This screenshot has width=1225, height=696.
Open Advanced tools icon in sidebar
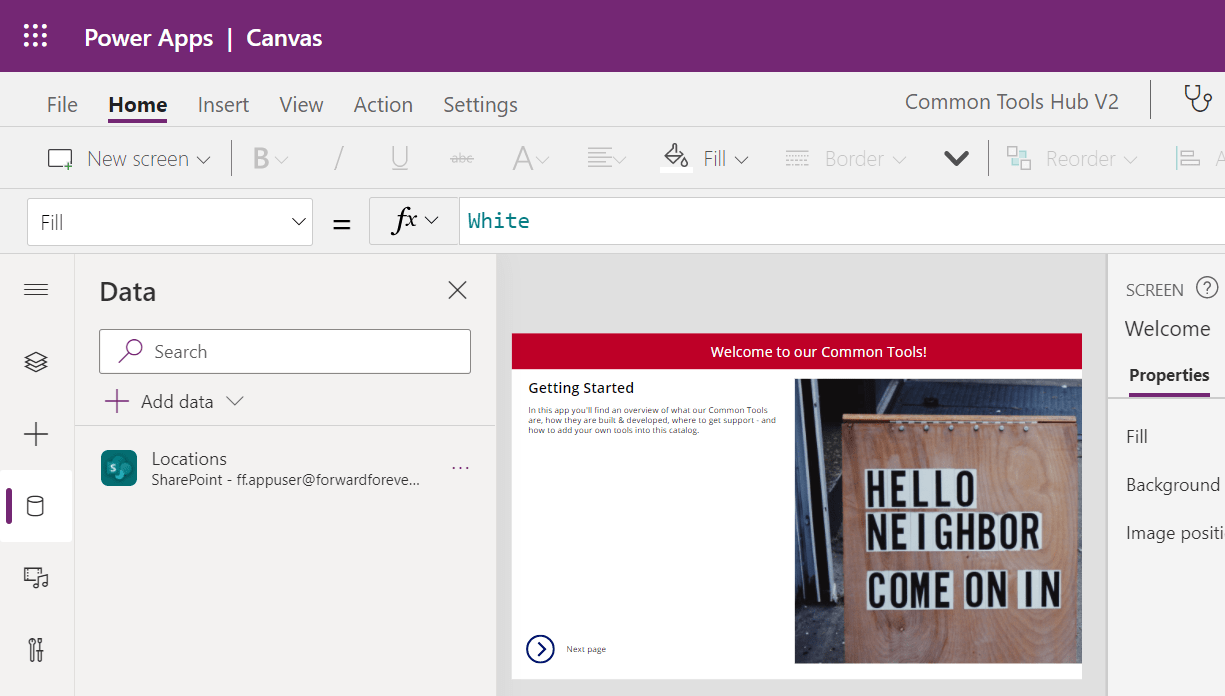tap(36, 650)
